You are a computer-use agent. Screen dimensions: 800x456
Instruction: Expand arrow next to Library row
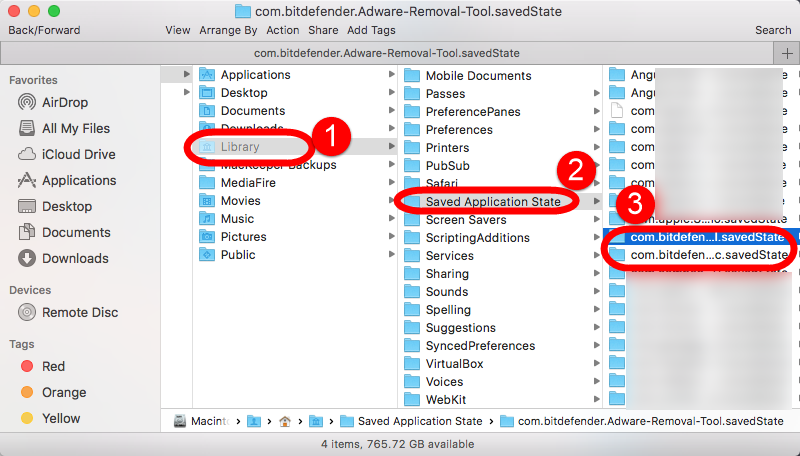391,146
